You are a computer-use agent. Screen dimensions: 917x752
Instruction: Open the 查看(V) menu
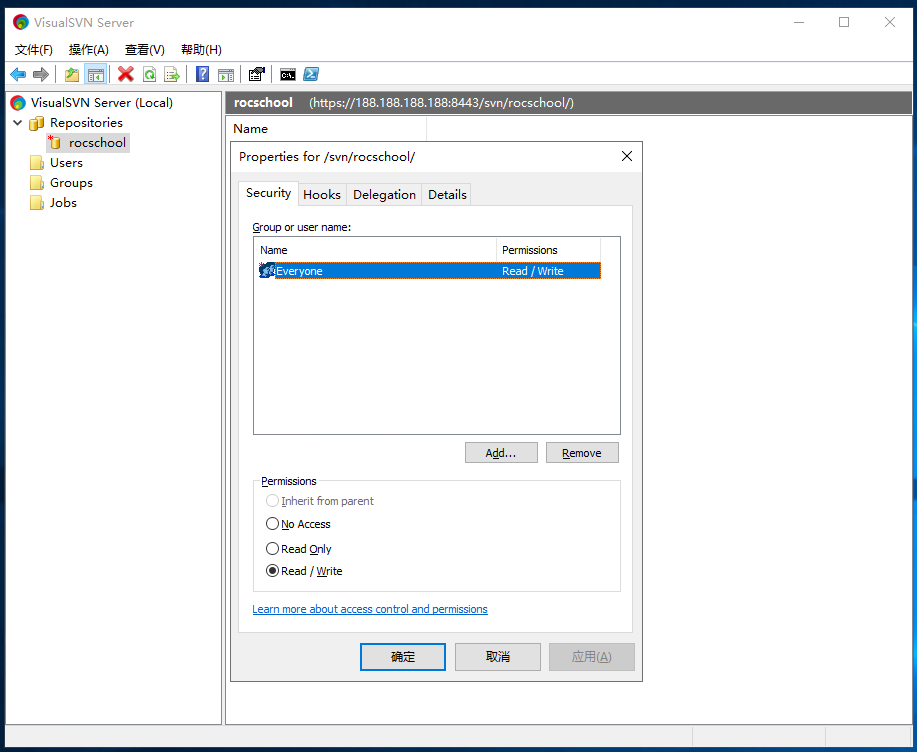[x=144, y=50]
